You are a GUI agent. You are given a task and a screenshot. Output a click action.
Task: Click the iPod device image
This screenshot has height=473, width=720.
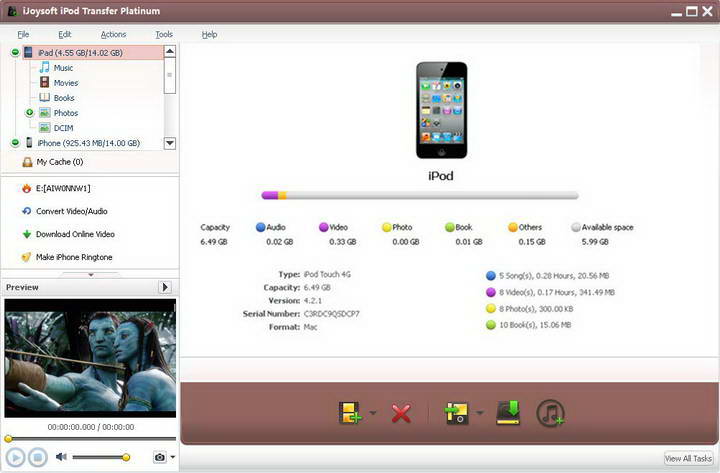point(441,110)
